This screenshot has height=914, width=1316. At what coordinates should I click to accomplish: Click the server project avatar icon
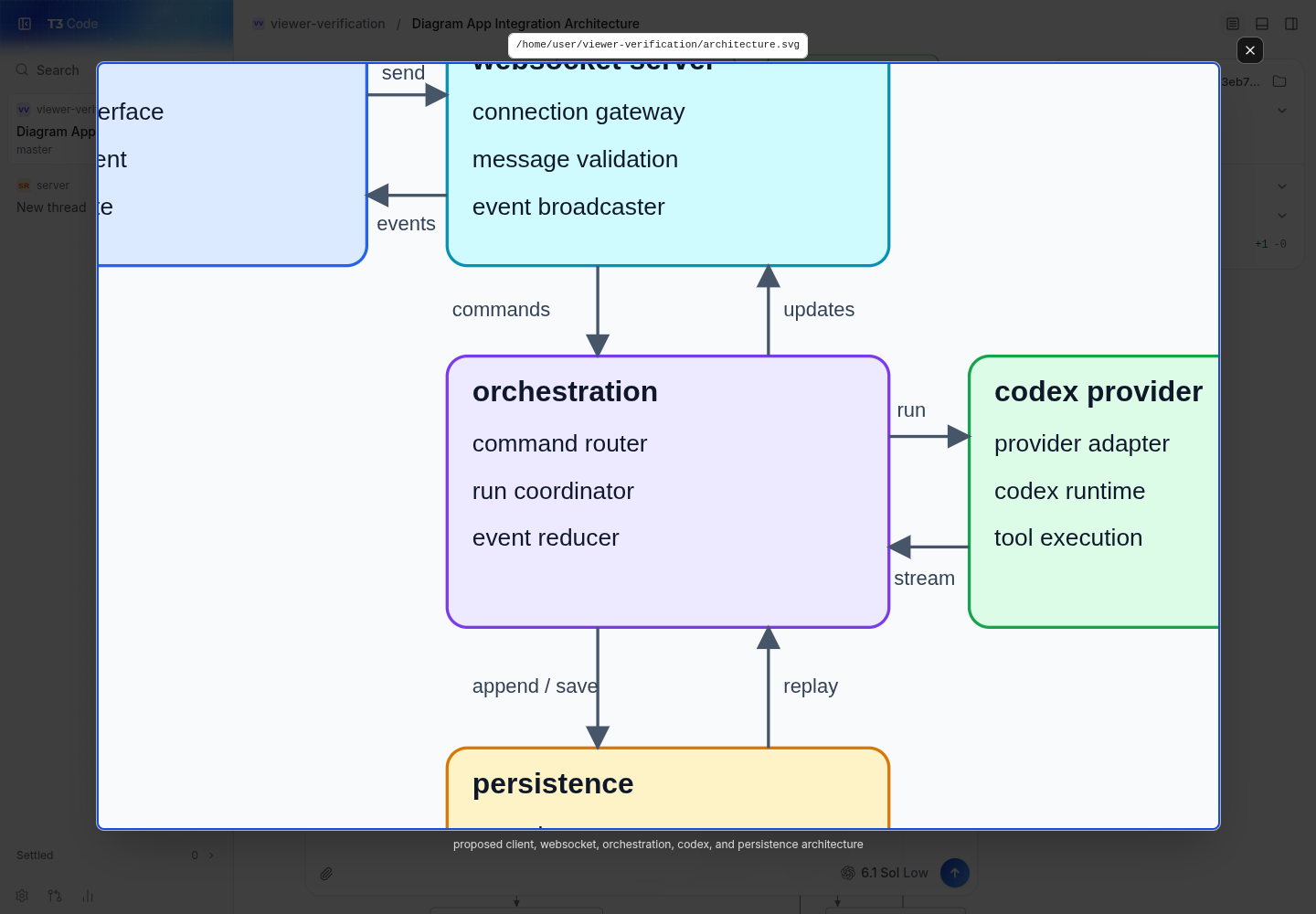click(x=24, y=186)
